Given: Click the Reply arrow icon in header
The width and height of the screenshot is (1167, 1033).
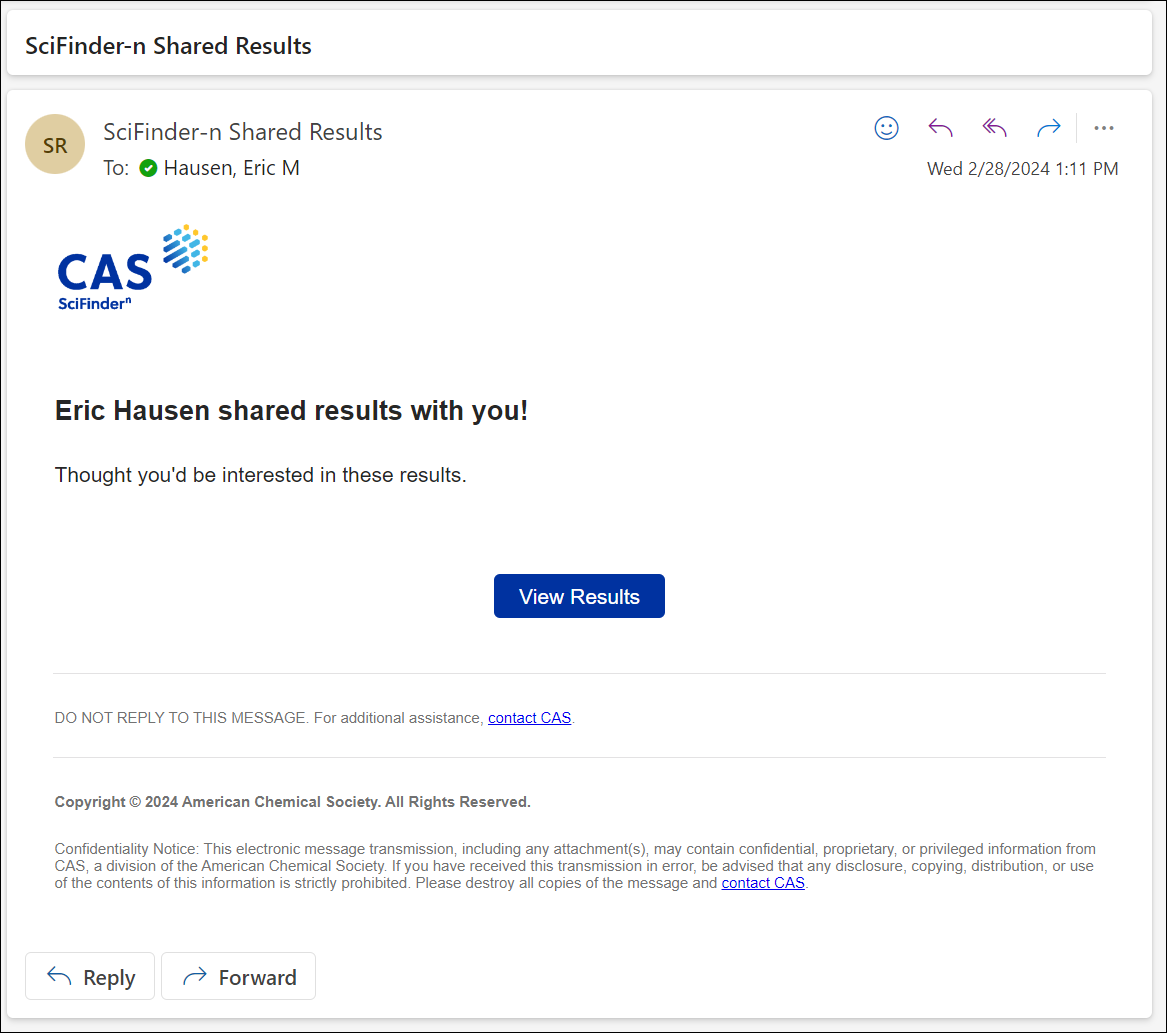Looking at the screenshot, I should click(940, 128).
